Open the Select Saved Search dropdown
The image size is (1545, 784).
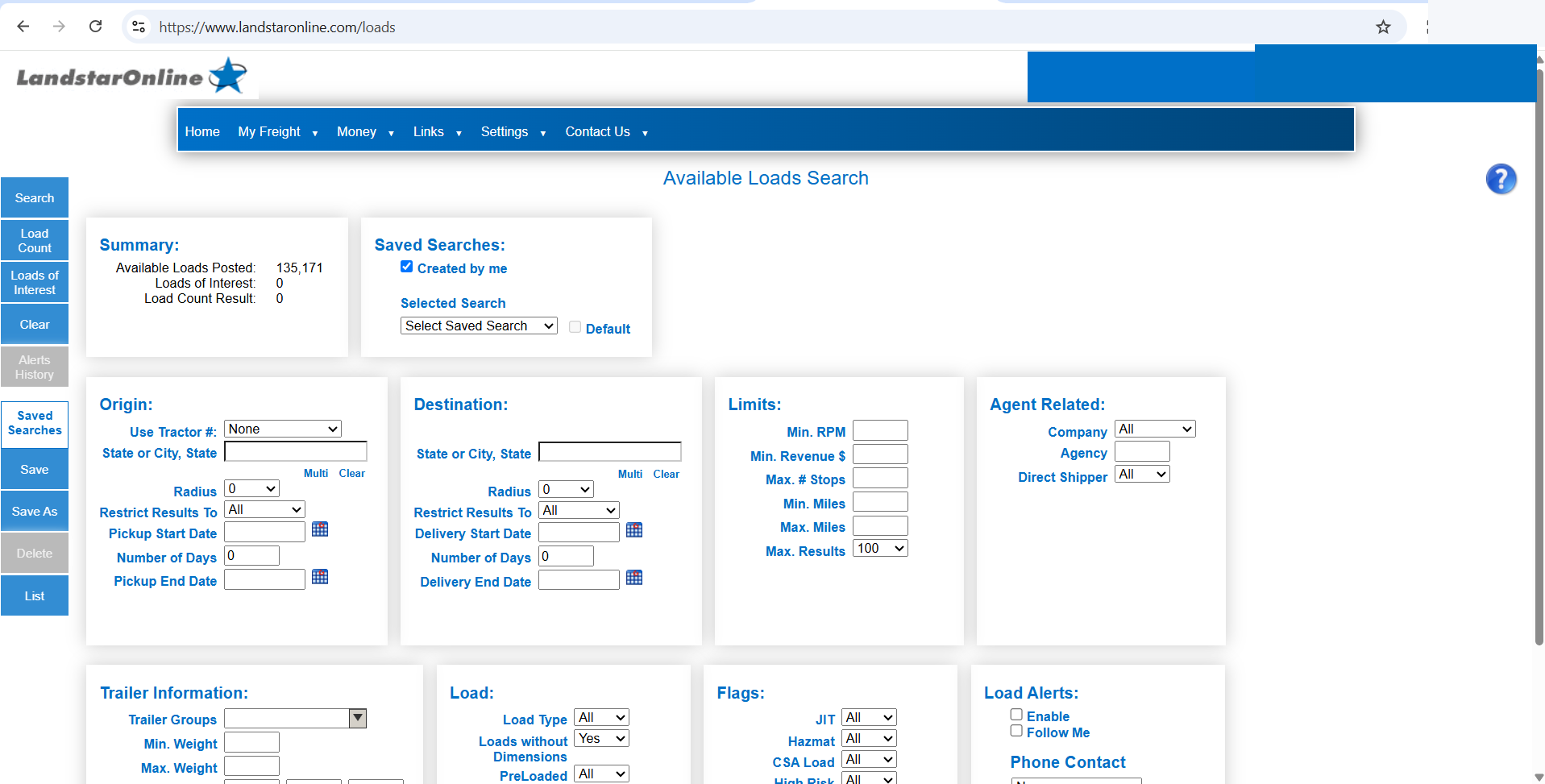[x=479, y=326]
